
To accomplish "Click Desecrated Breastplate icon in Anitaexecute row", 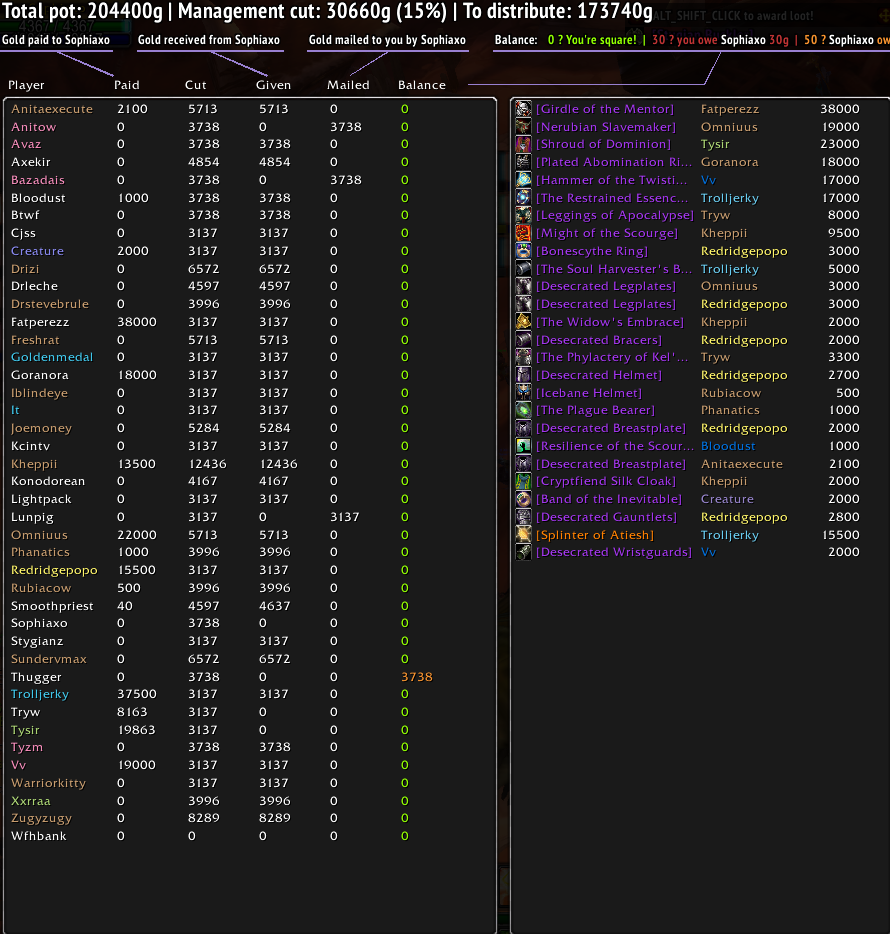I will 523,463.
